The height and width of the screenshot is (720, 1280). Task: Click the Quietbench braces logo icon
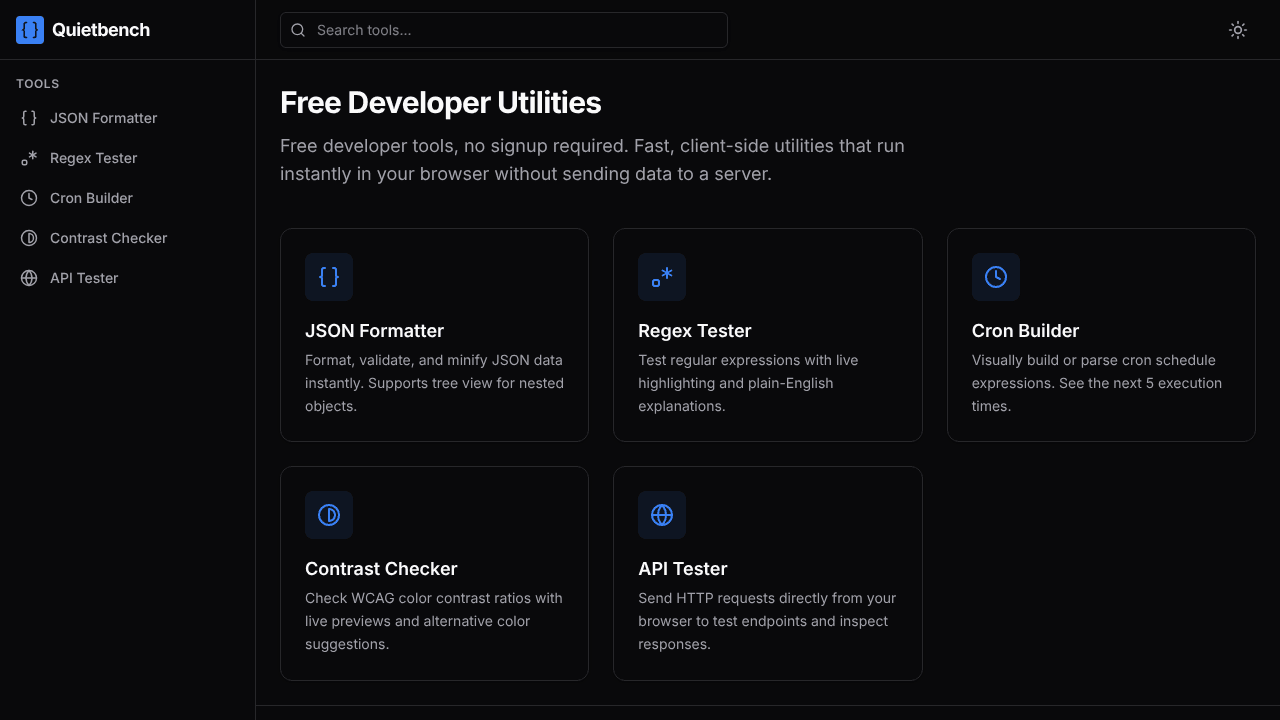30,30
